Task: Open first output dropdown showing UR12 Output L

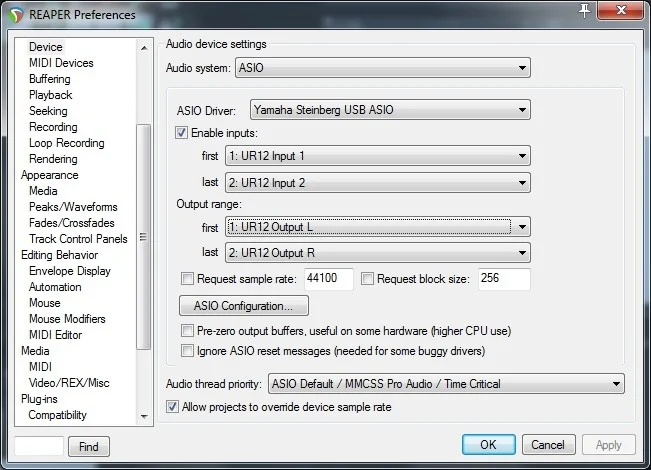Action: coord(378,227)
